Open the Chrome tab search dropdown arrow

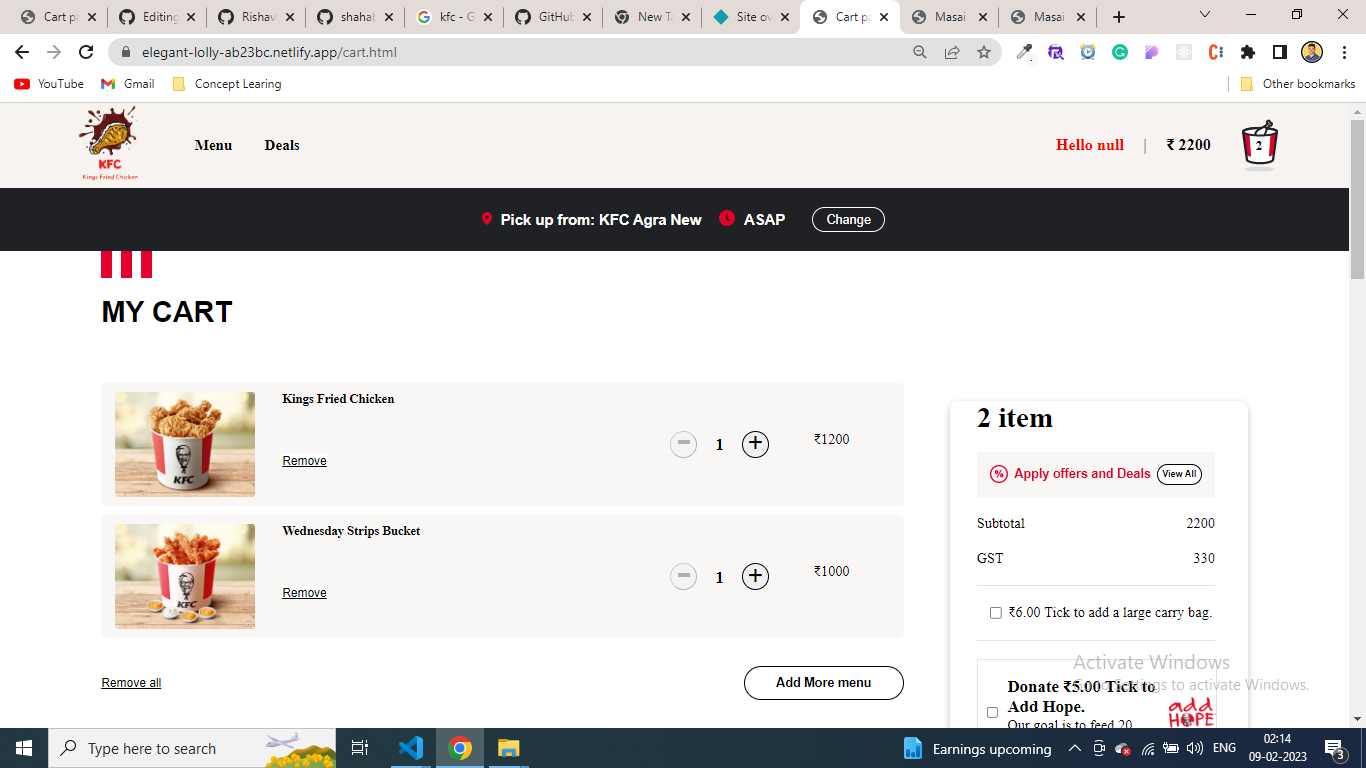[x=1205, y=15]
